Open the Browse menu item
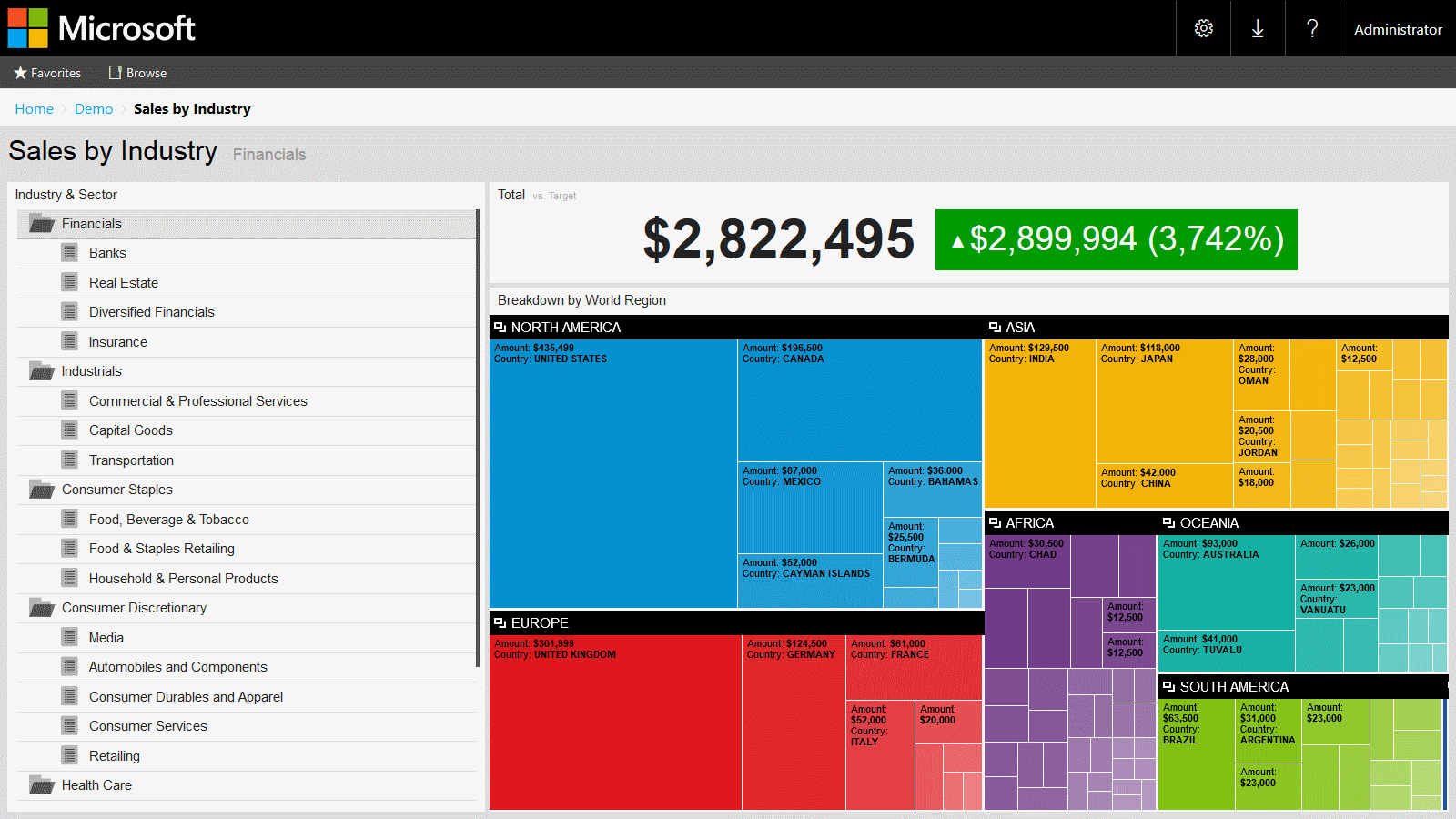 137,73
